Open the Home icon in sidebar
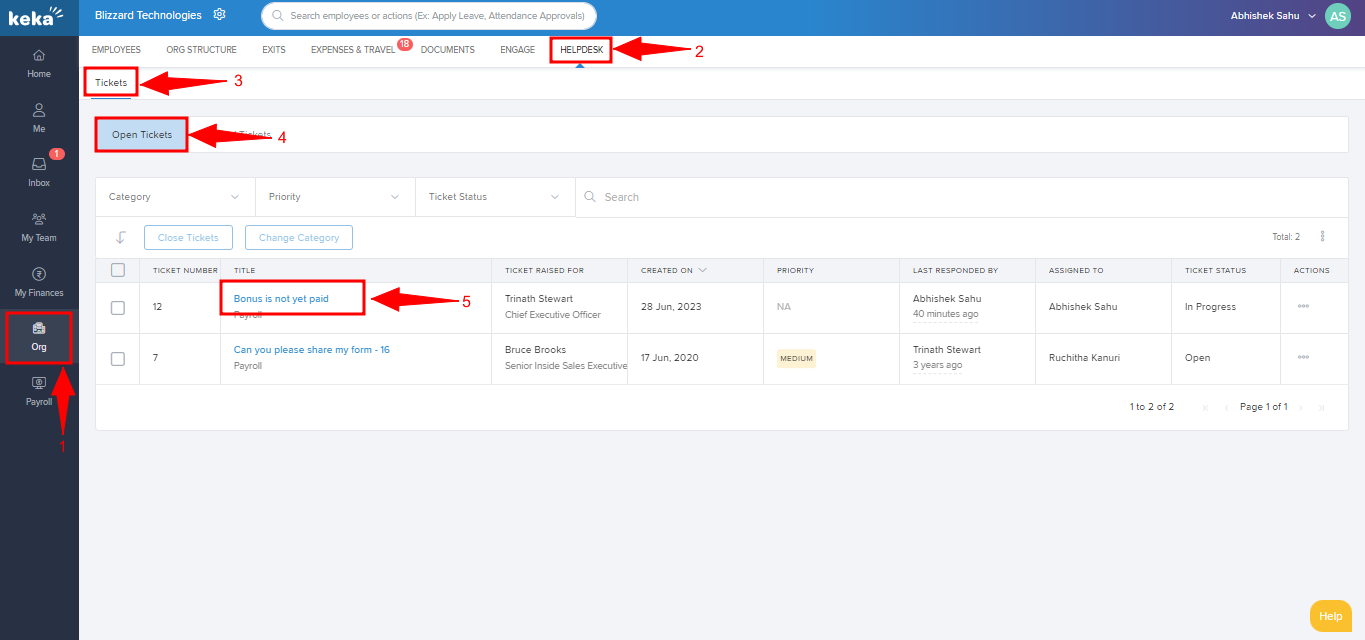 click(39, 56)
